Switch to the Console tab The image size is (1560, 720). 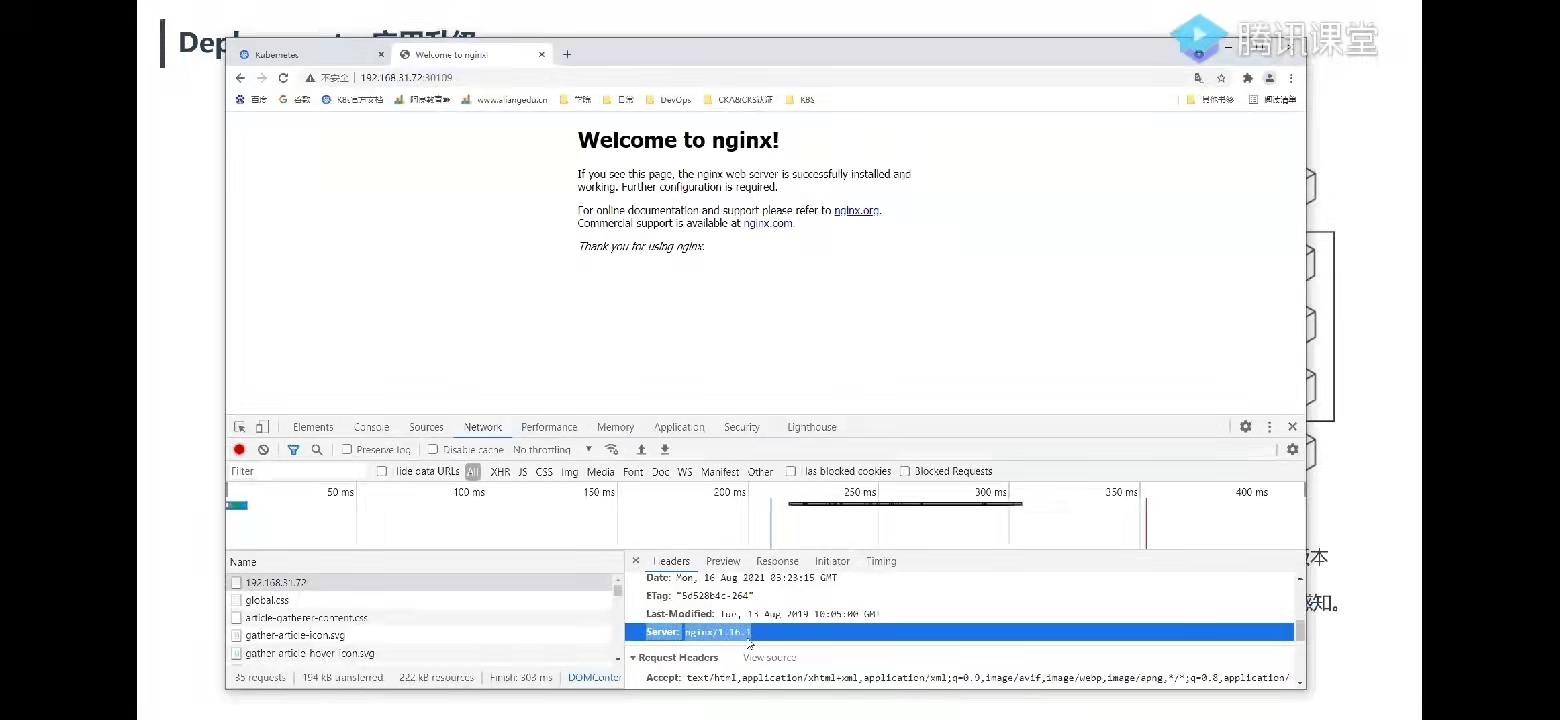372,427
